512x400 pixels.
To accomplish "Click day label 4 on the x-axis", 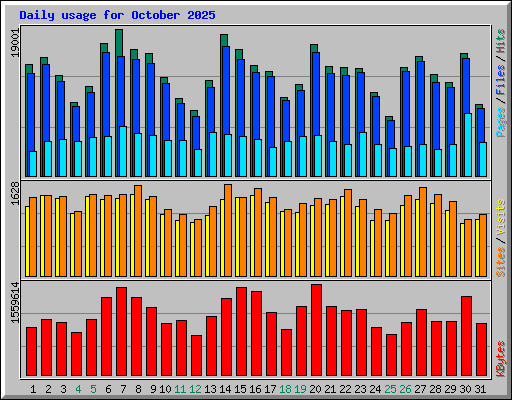I will [78, 389].
